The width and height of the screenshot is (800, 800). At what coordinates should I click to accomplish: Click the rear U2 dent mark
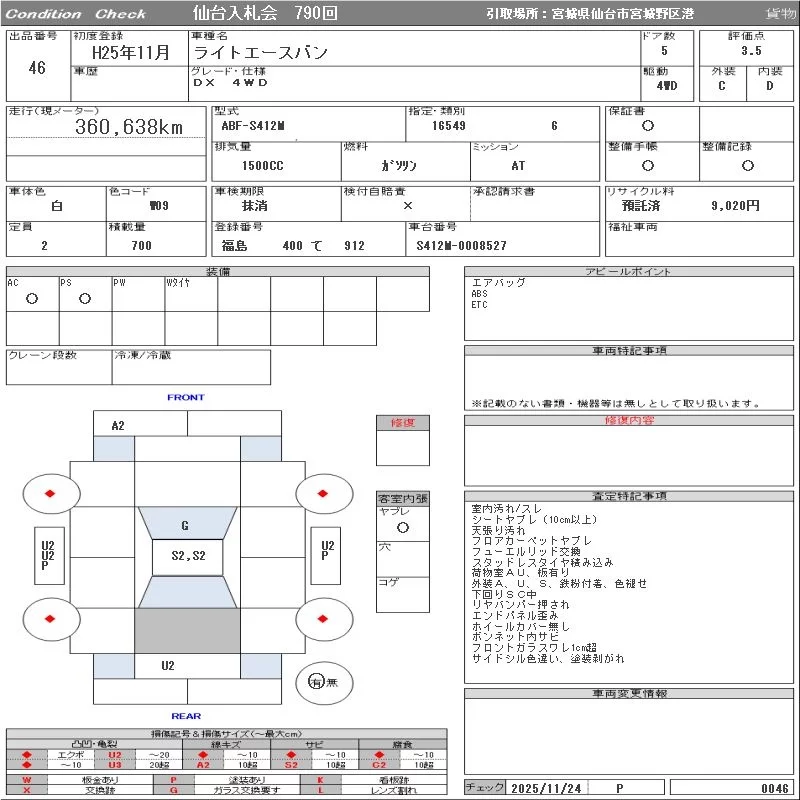point(168,666)
